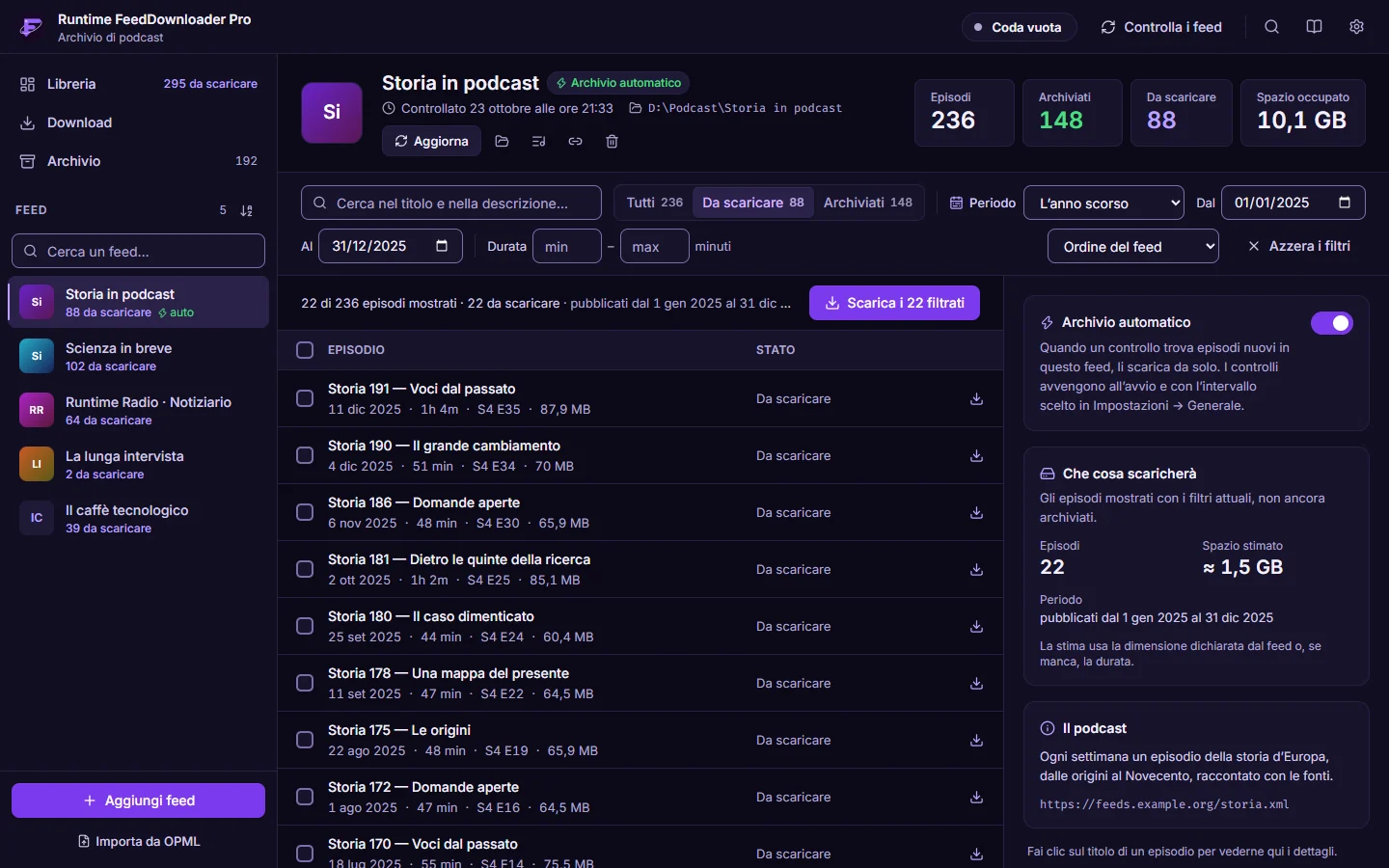The height and width of the screenshot is (868, 1389).
Task: Click Controlla i feed
Action: (1161, 27)
